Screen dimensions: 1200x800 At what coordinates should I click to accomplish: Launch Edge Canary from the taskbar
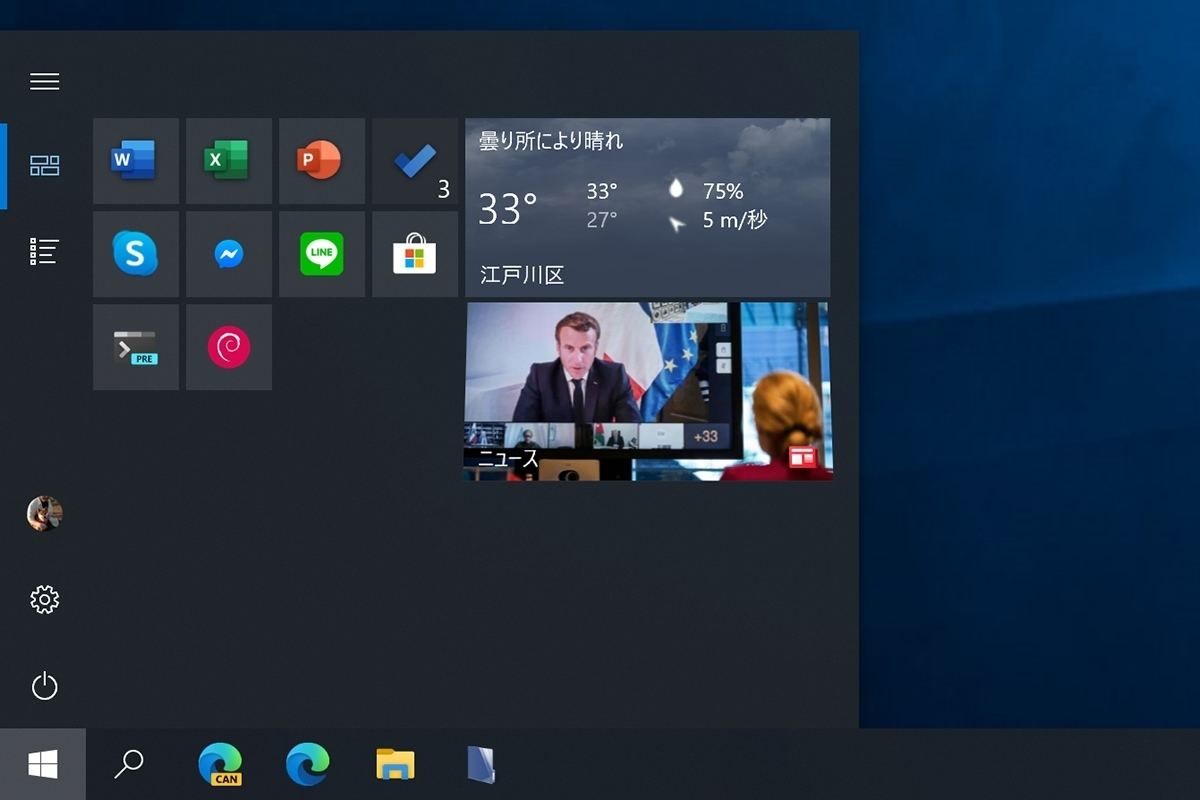point(220,765)
